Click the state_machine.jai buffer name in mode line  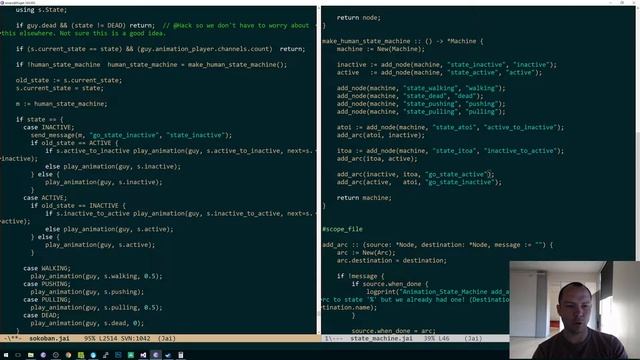[381, 338]
